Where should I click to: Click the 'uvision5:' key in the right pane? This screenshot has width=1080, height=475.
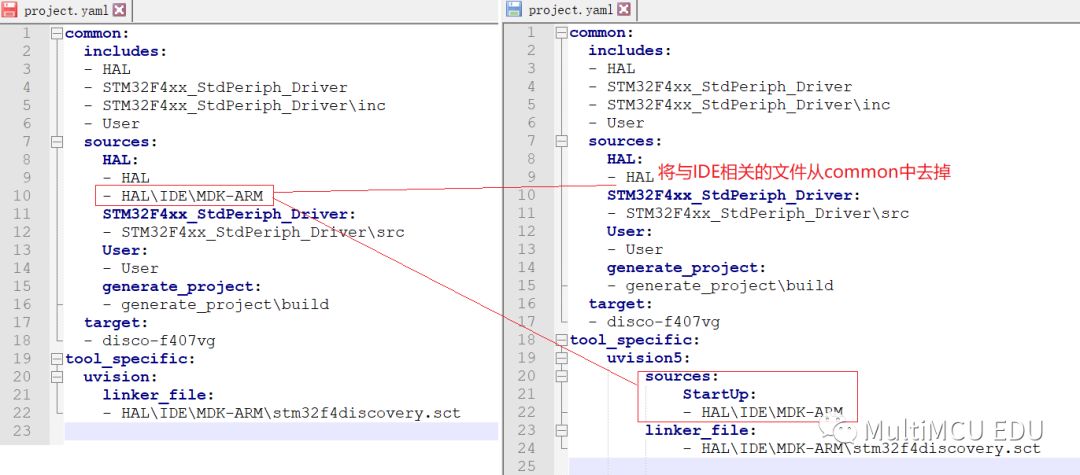pyautogui.click(x=649, y=358)
